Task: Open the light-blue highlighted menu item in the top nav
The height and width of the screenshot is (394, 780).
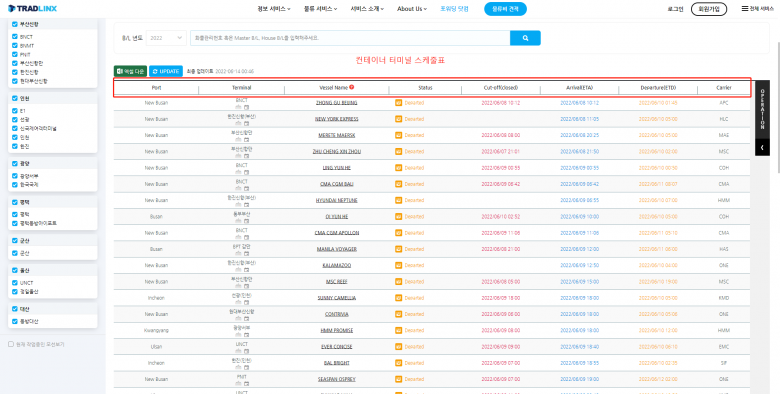Action: (454, 9)
